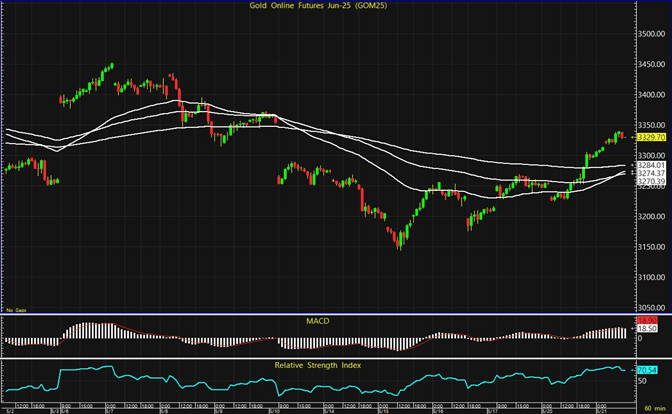672x414 pixels.
Task: Click the 3400.00 price axis label
Action: tap(650, 96)
